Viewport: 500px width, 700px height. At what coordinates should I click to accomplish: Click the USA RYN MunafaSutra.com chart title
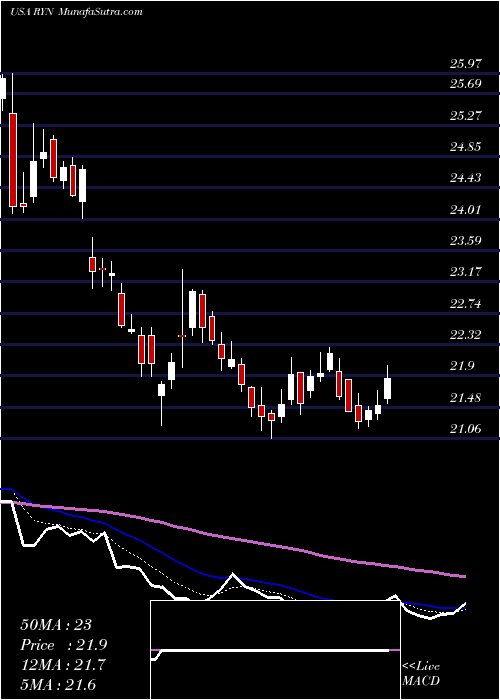click(76, 12)
